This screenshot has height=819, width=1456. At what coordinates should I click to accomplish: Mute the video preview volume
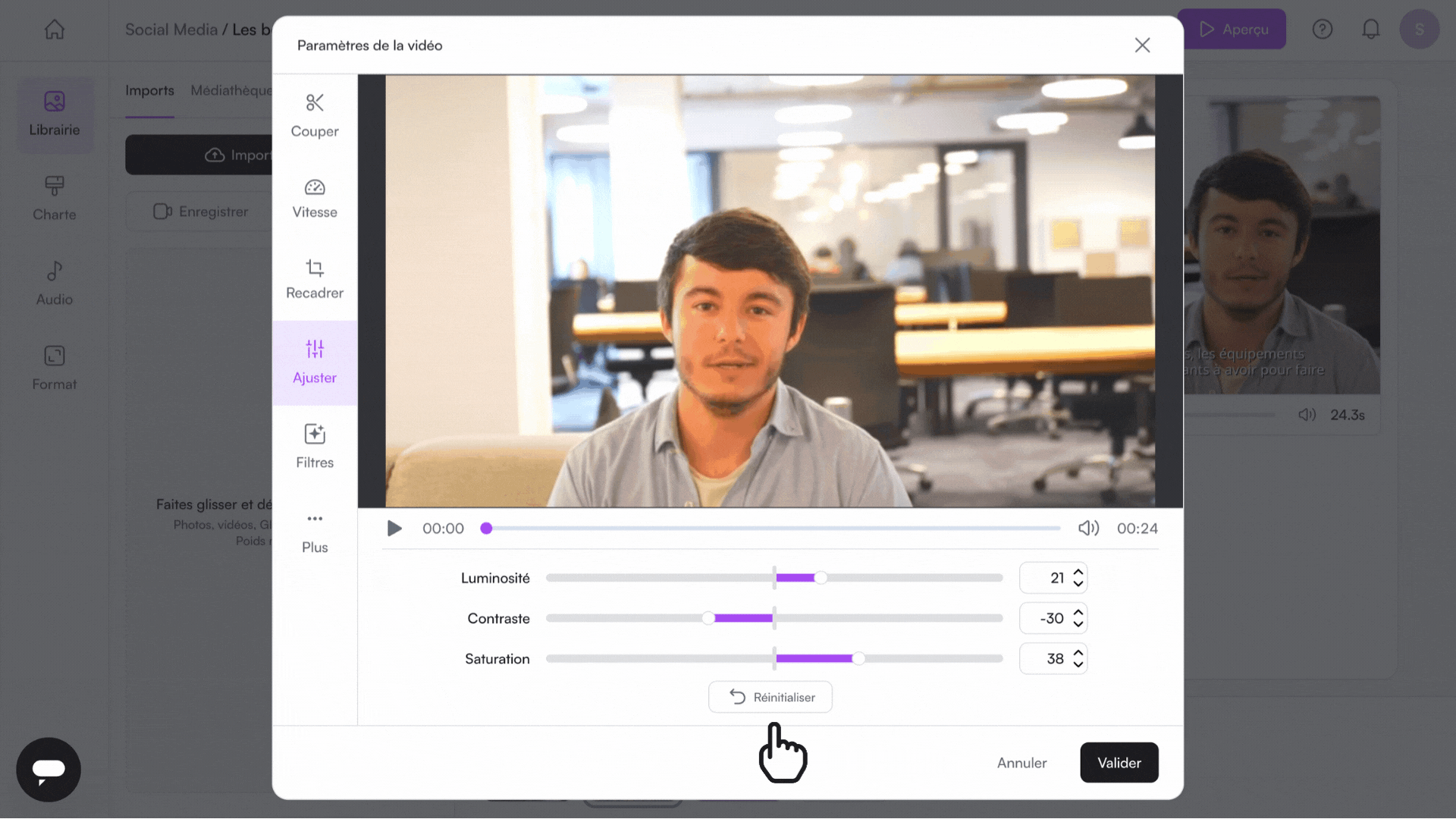[x=1088, y=529]
